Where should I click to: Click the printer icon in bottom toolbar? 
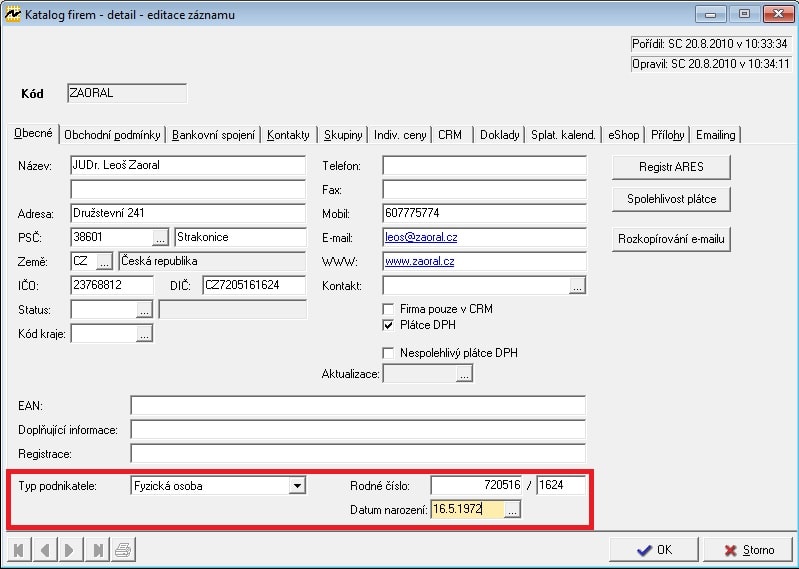(123, 550)
